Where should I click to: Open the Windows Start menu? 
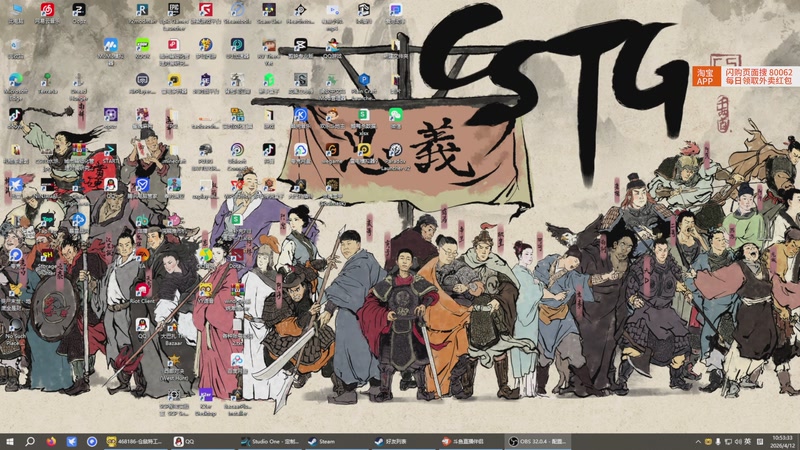9,441
